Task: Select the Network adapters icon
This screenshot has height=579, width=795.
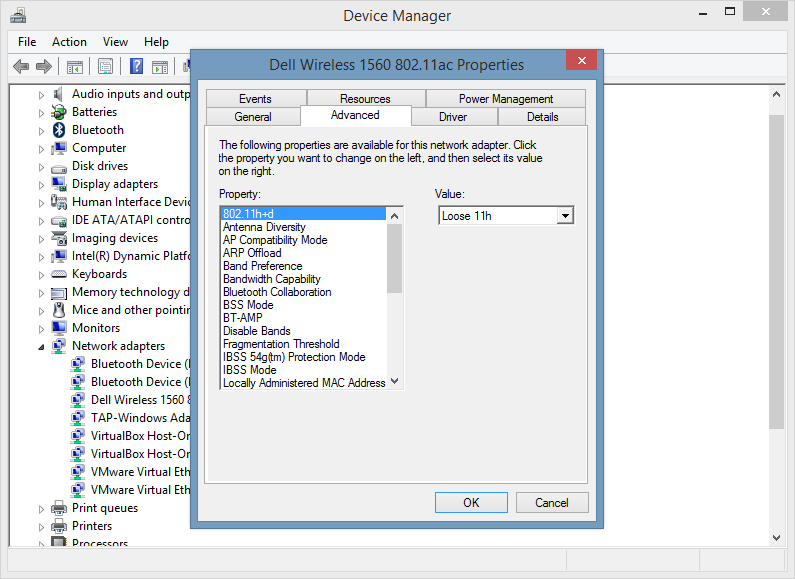Action: [59, 346]
